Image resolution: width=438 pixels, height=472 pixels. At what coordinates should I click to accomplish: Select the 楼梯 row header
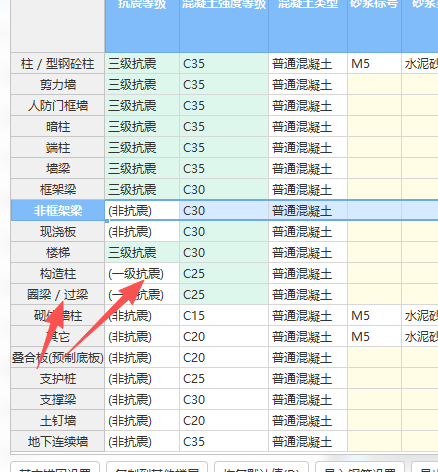point(58,252)
